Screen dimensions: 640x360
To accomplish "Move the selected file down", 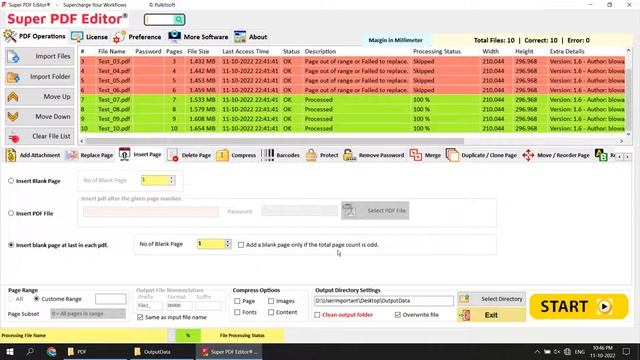I will point(40,117).
